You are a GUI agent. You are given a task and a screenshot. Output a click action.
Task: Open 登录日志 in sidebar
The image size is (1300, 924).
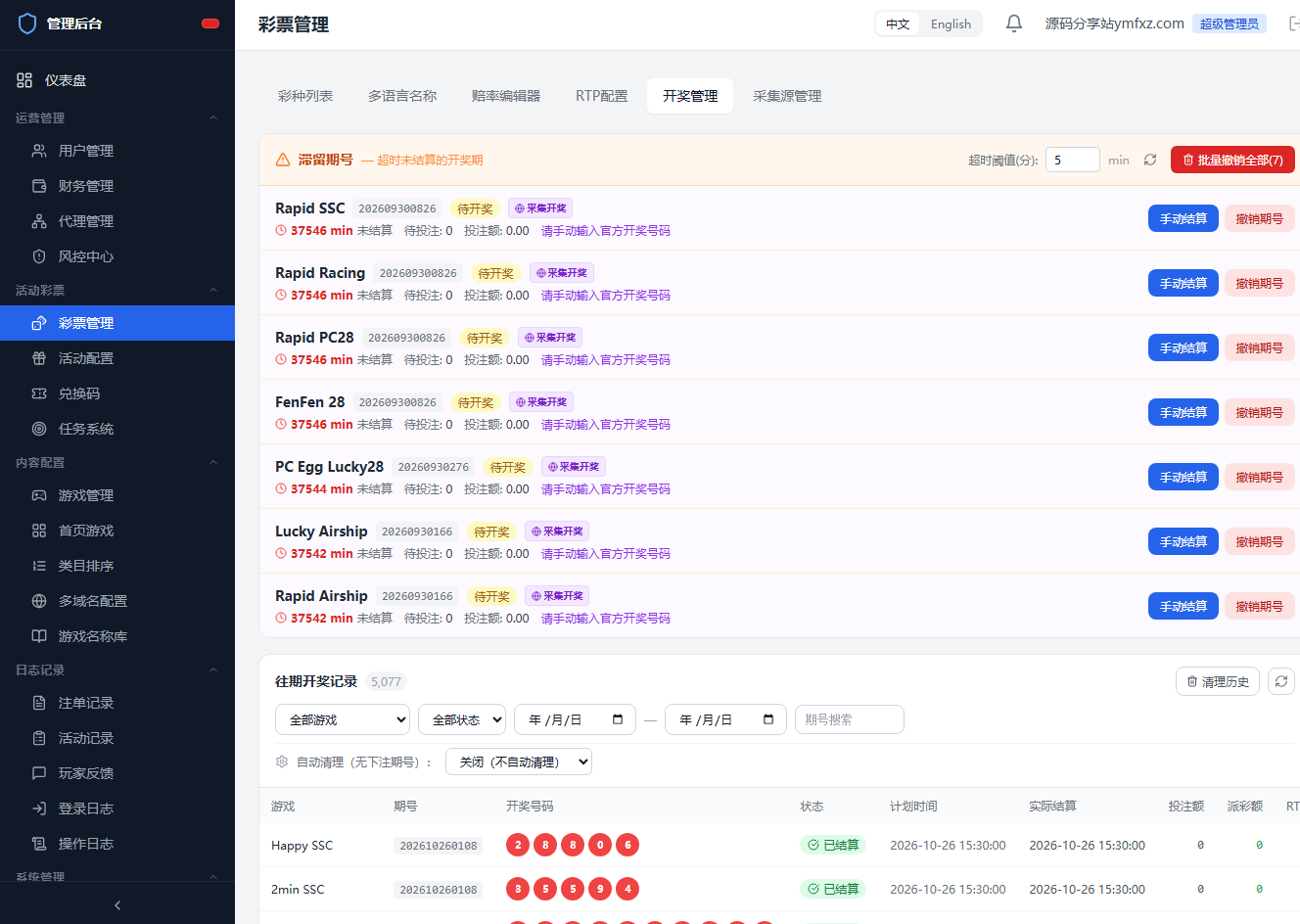point(117,808)
